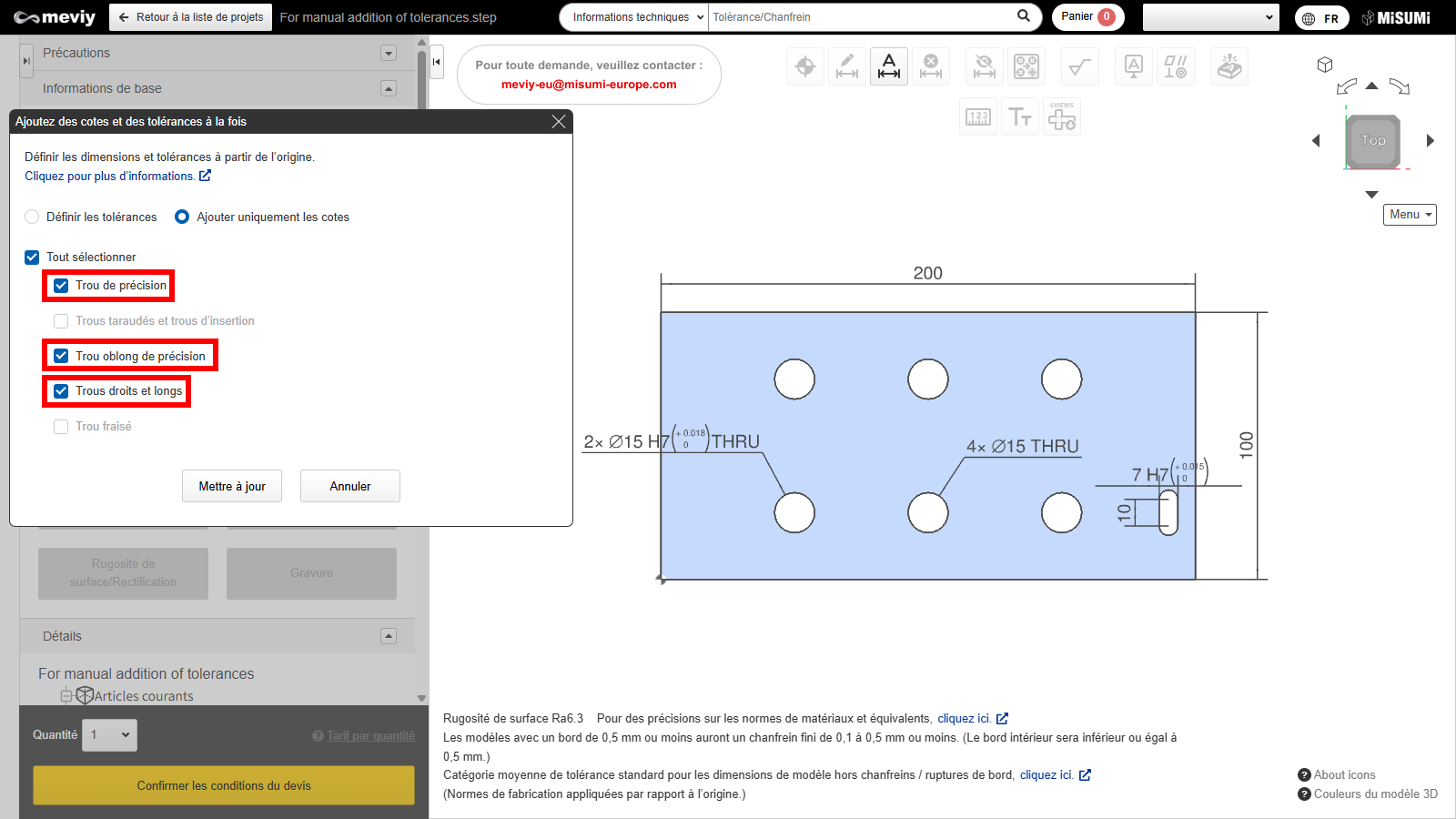
Task: Rotate view with right arrow of view cube
Action: point(1430,141)
